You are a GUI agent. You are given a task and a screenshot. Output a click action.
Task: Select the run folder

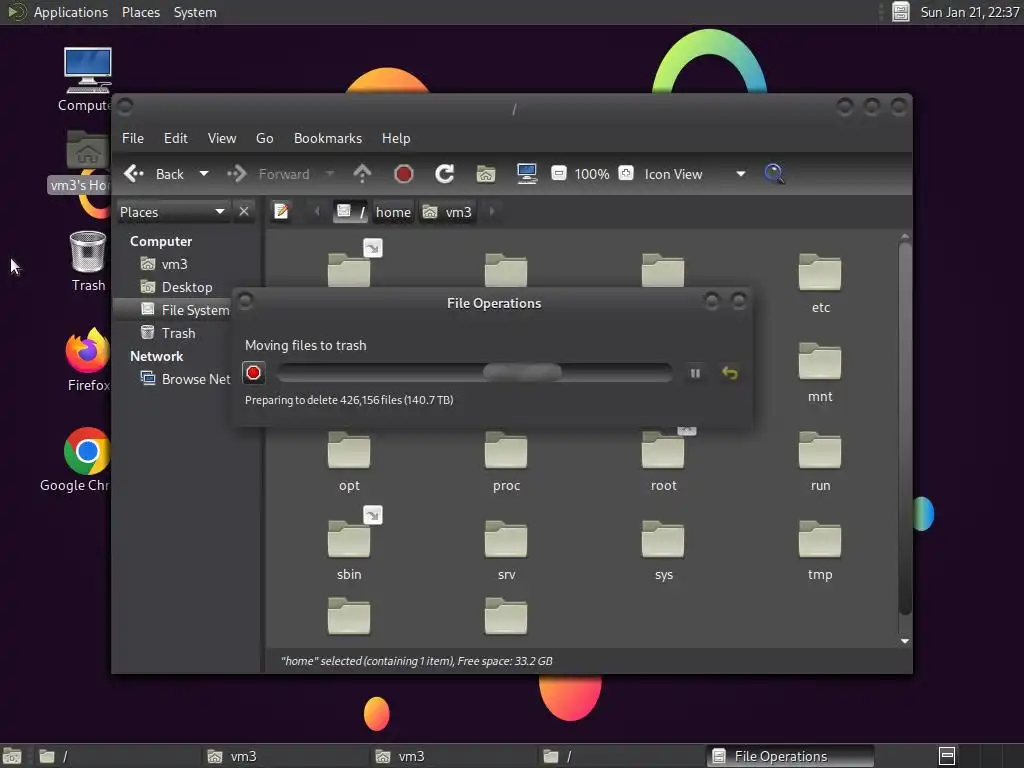tap(820, 460)
